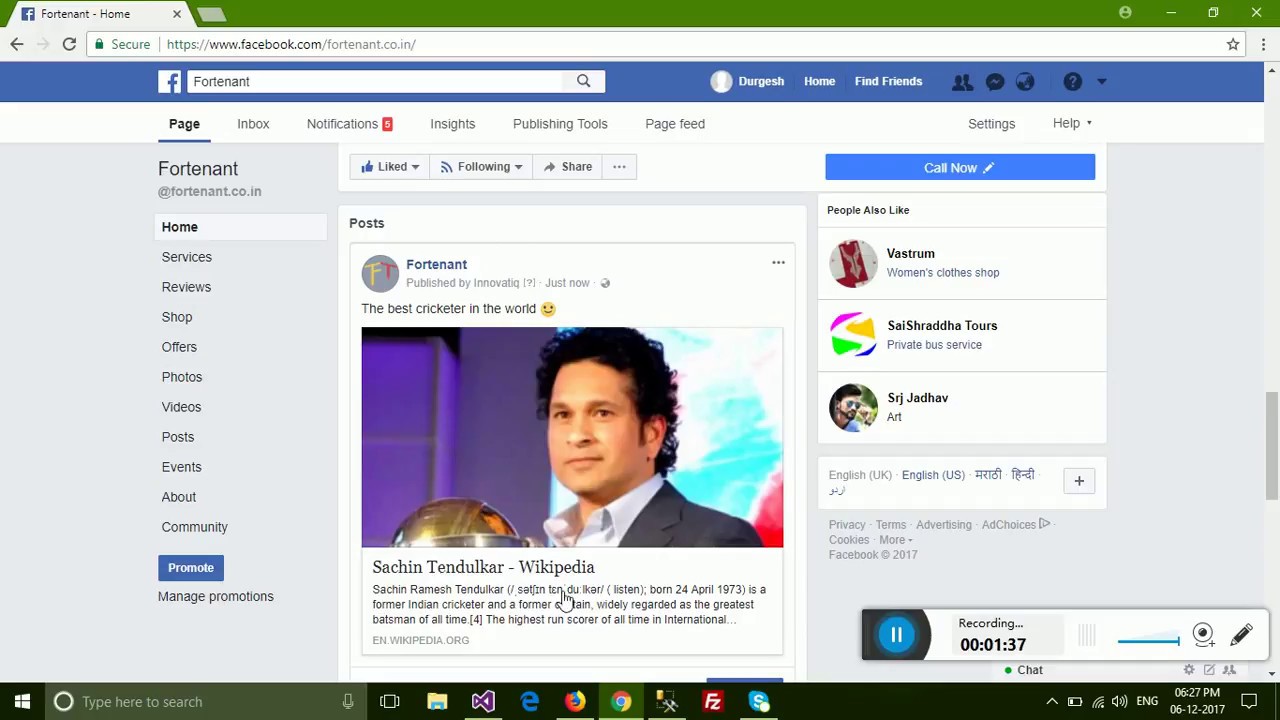The height and width of the screenshot is (720, 1280).
Task: Expand the Liked dropdown button
Action: pos(390,167)
